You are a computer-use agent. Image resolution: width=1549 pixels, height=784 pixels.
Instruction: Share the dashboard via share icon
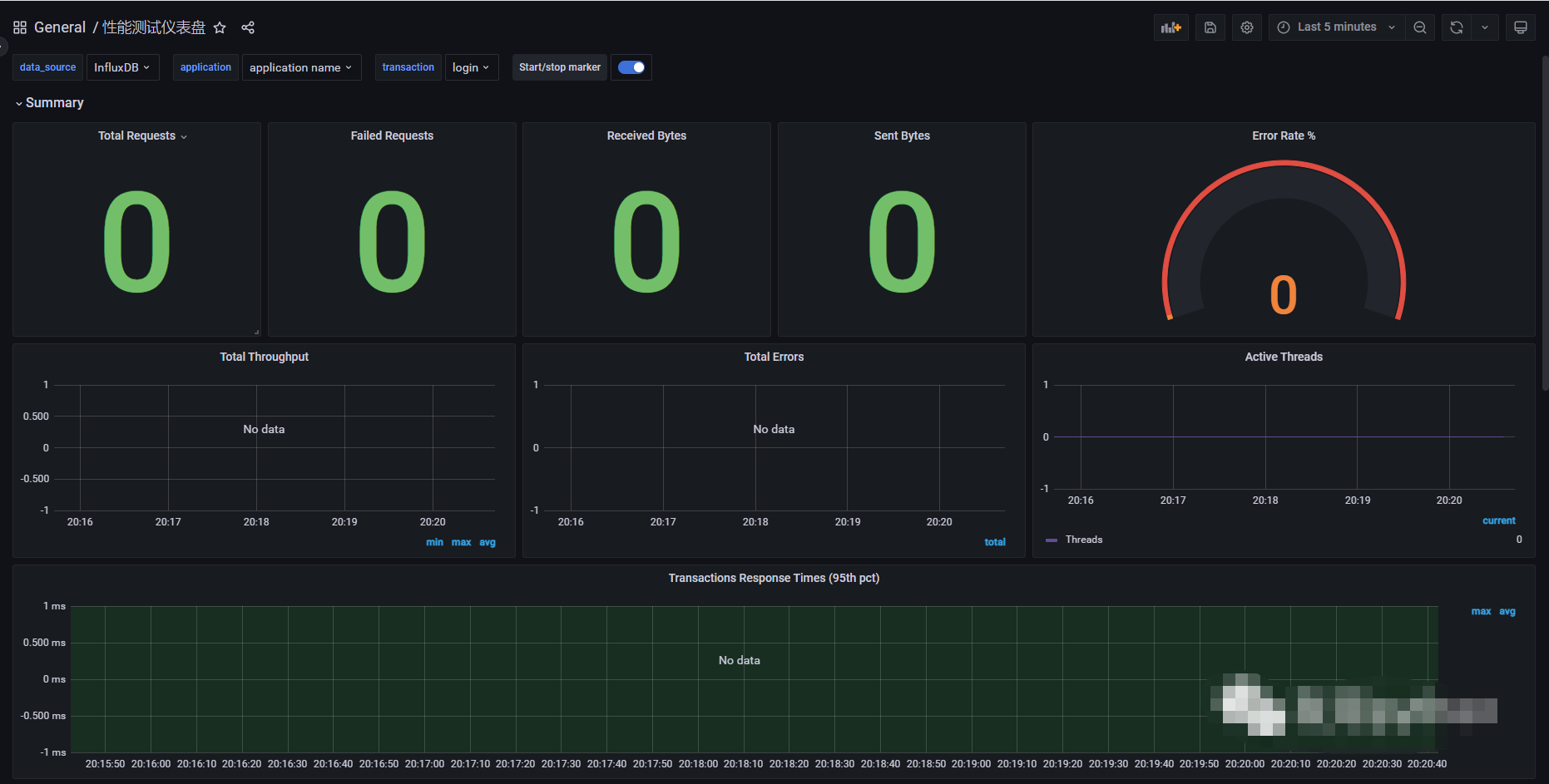248,27
